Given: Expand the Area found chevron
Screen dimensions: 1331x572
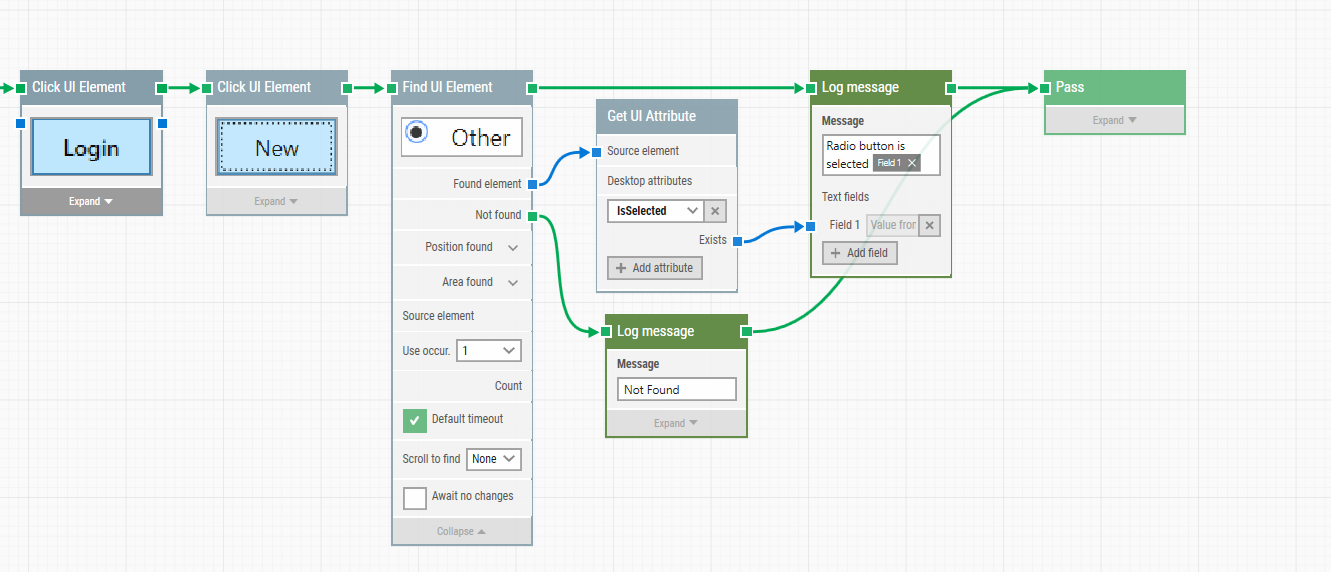Looking at the screenshot, I should [x=513, y=283].
